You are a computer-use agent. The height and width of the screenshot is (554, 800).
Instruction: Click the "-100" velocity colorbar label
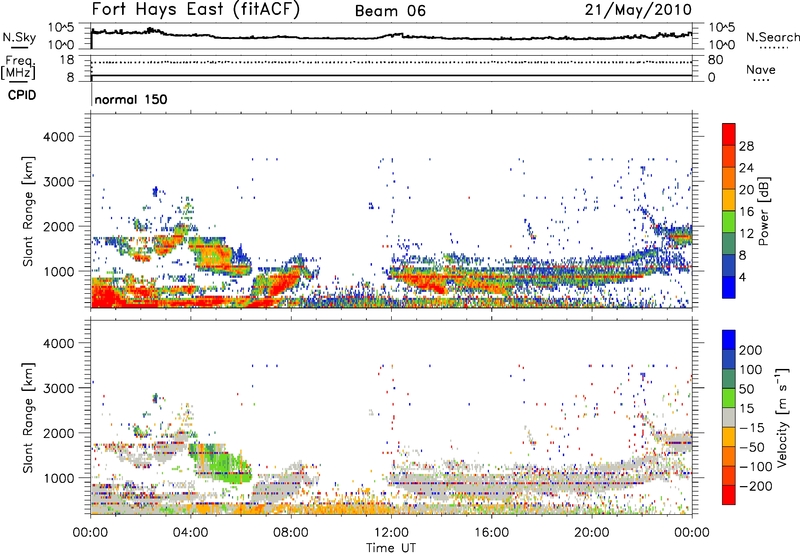(x=755, y=467)
